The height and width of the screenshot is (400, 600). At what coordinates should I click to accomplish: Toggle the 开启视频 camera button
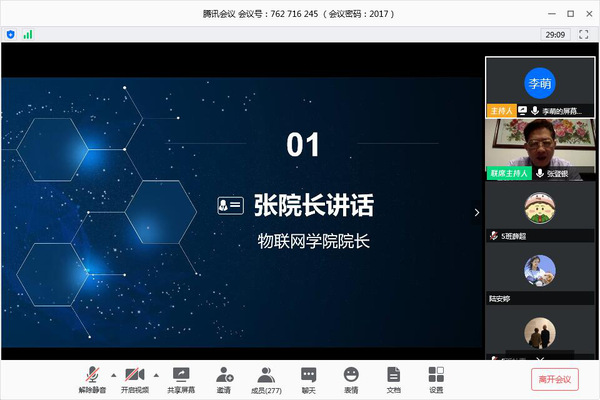(x=135, y=376)
